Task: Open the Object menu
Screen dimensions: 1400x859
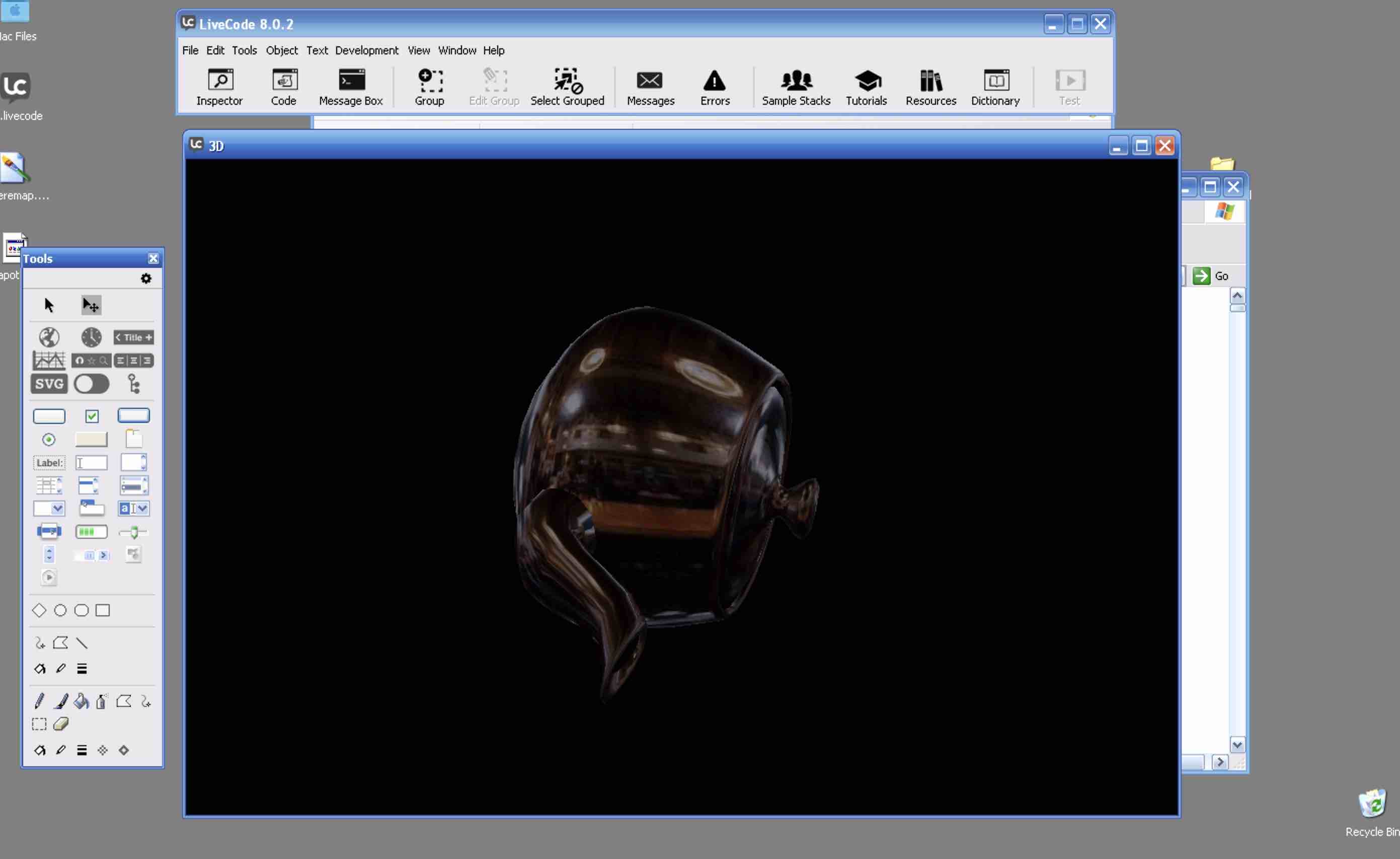Action: click(281, 50)
